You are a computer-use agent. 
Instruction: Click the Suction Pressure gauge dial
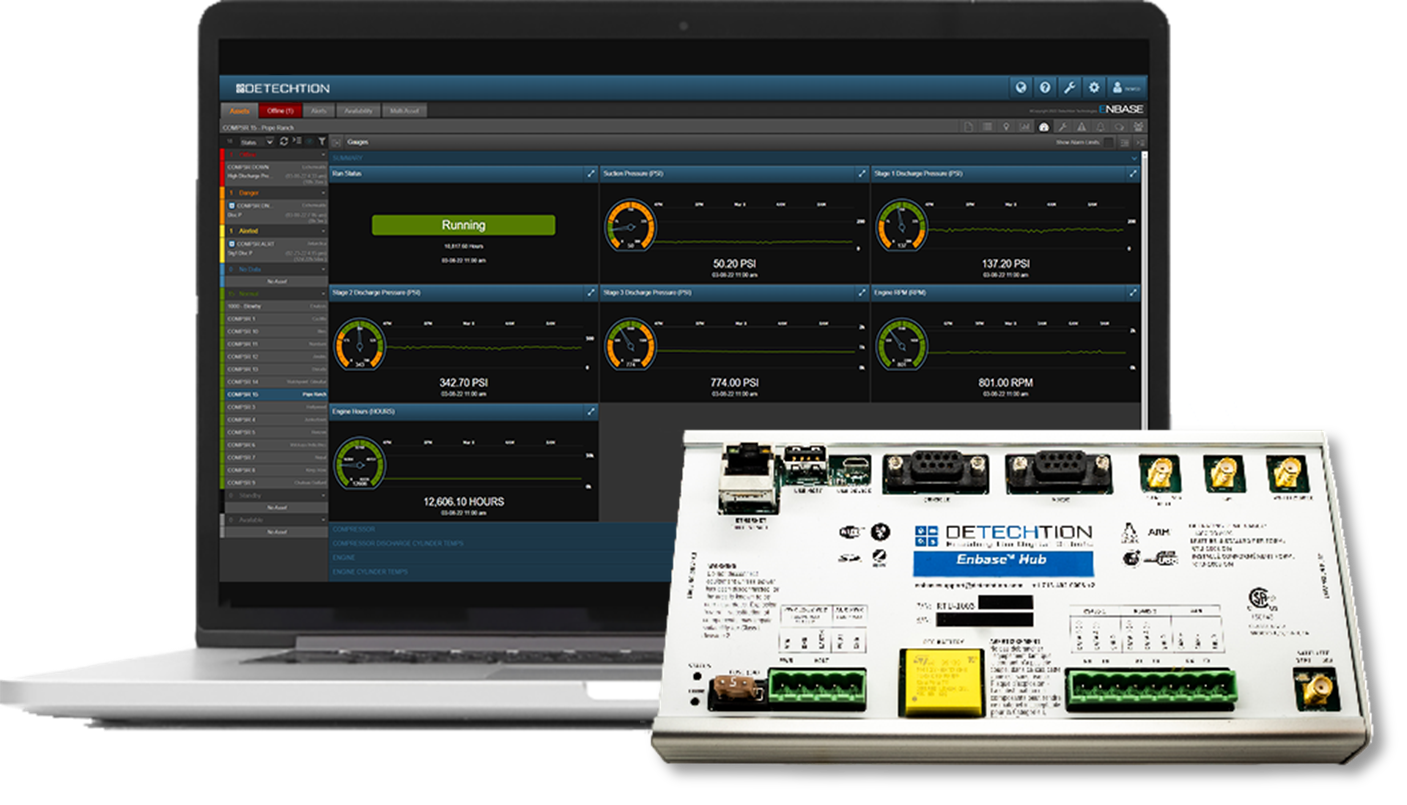tap(629, 226)
